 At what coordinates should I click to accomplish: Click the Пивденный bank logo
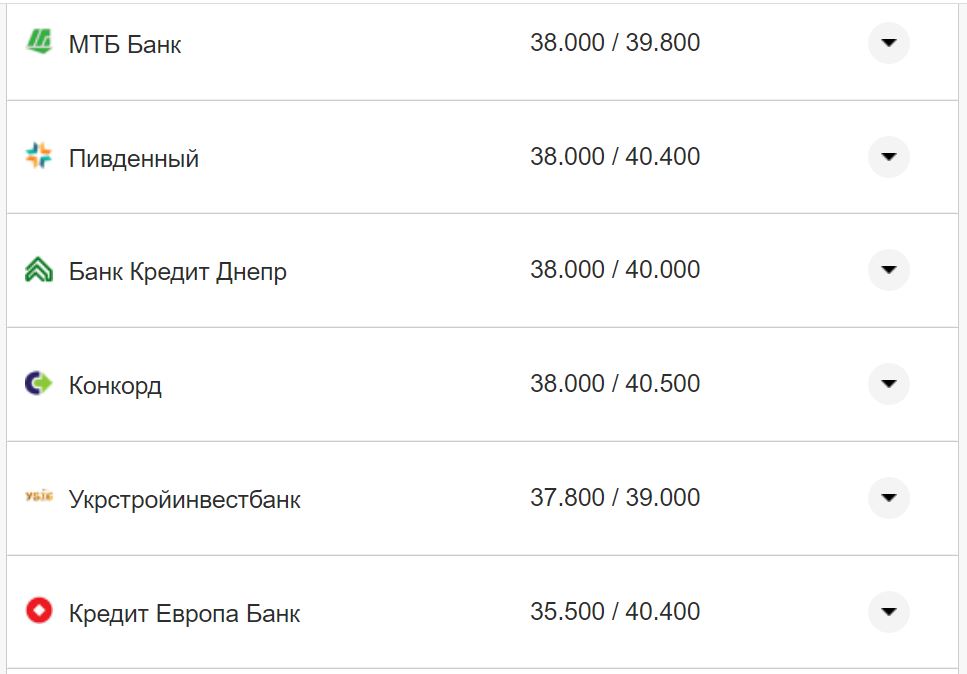(x=39, y=156)
